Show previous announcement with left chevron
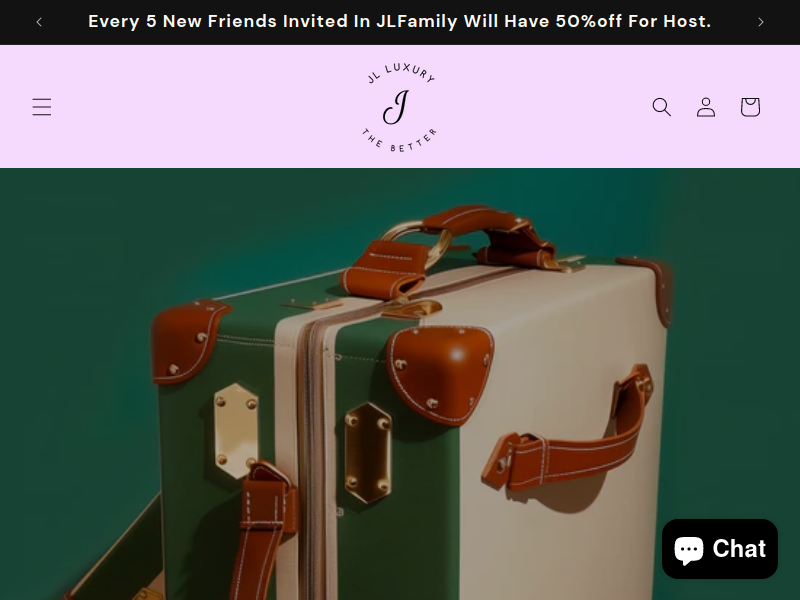 tap(39, 22)
